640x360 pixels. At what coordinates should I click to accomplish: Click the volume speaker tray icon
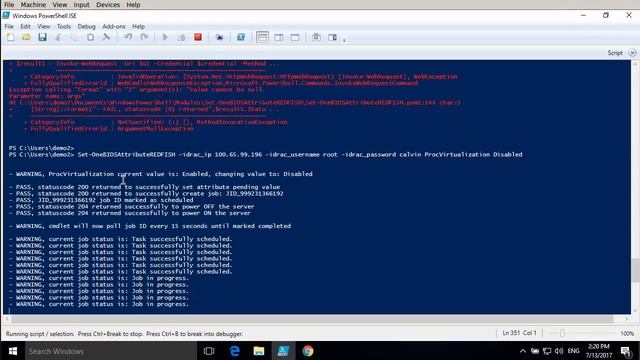559,351
